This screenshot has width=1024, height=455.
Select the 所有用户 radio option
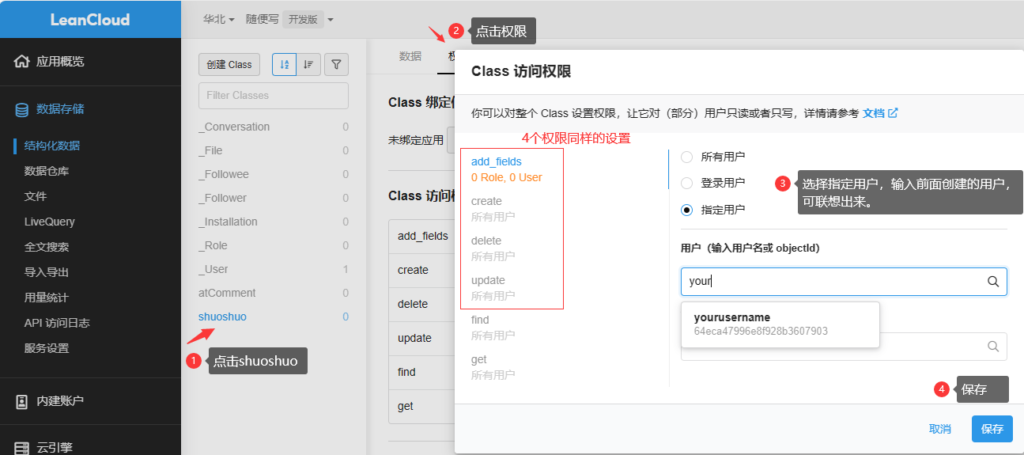[x=686, y=157]
